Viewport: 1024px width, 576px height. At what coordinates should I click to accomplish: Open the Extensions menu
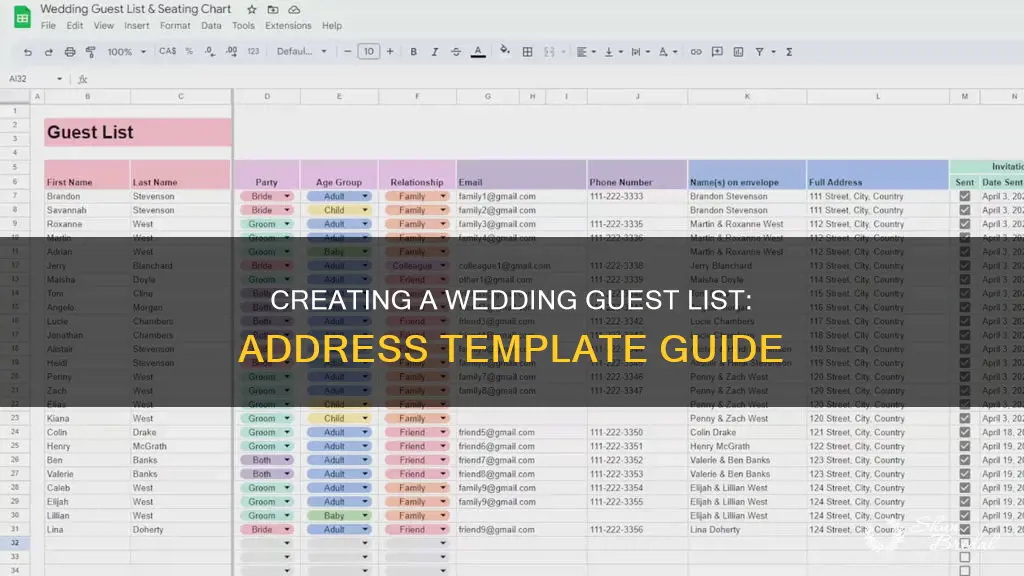[288, 25]
